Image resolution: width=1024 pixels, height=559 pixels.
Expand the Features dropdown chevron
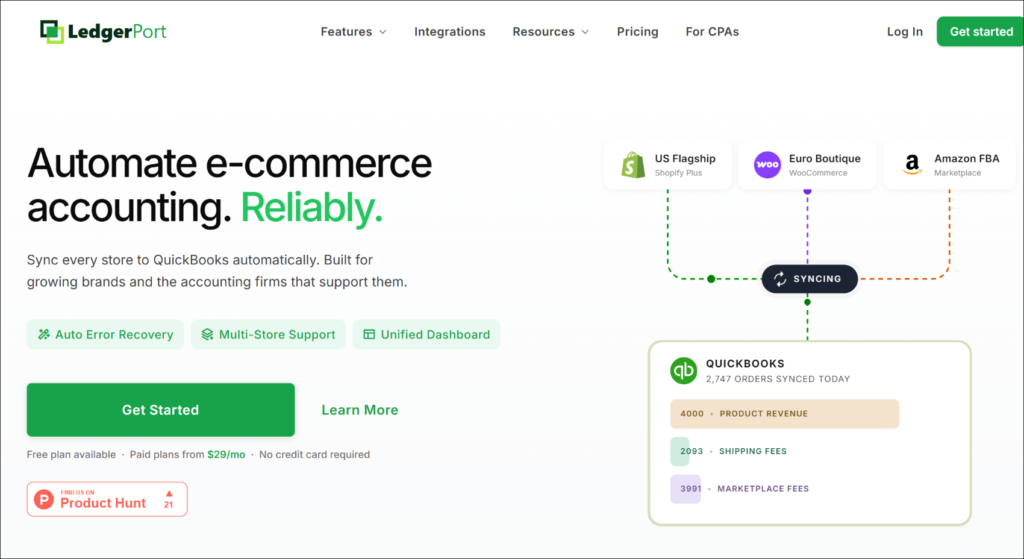point(383,32)
